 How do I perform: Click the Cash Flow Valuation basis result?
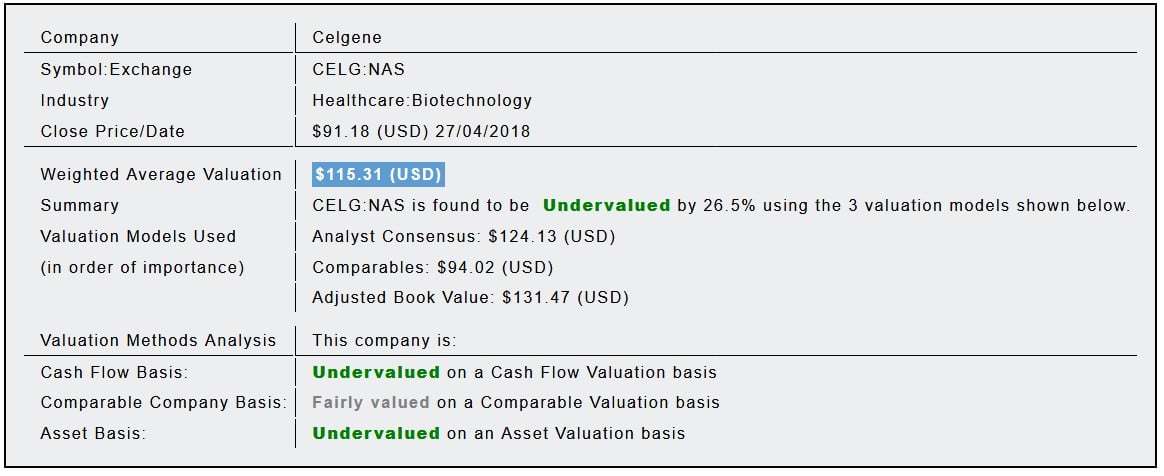(514, 372)
